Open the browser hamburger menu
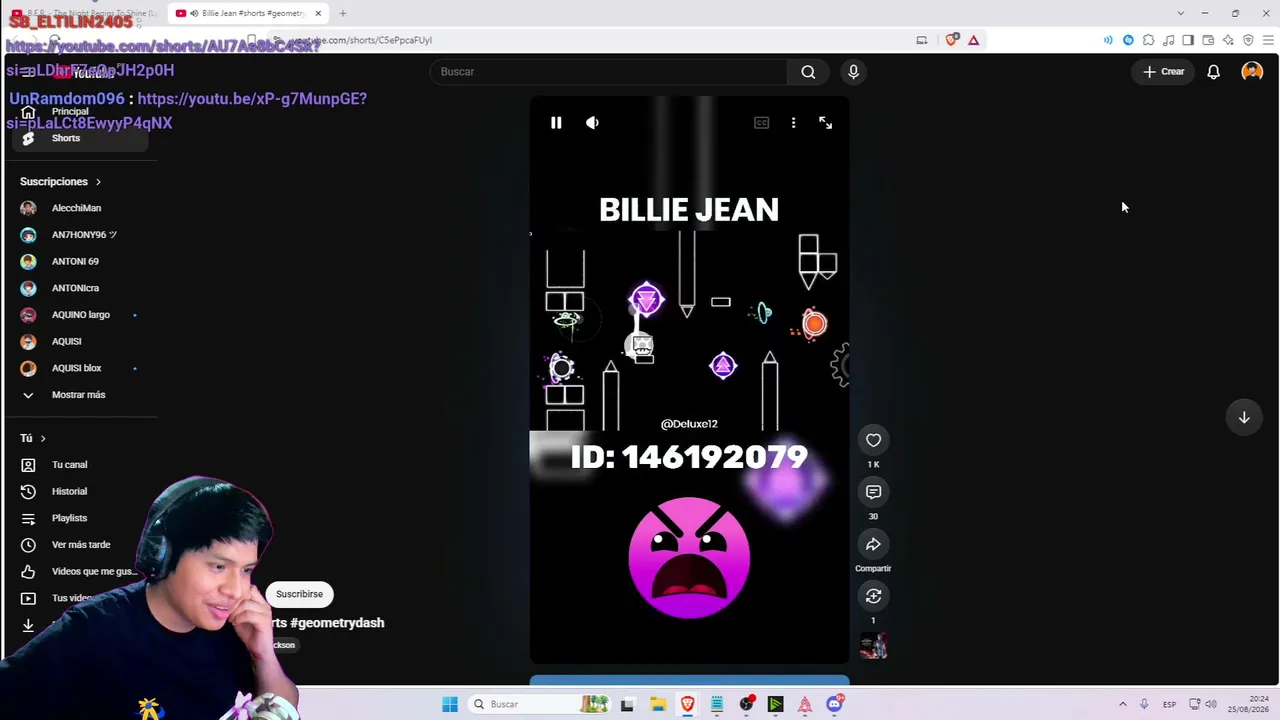Image resolution: width=1280 pixels, height=720 pixels. 1268,40
